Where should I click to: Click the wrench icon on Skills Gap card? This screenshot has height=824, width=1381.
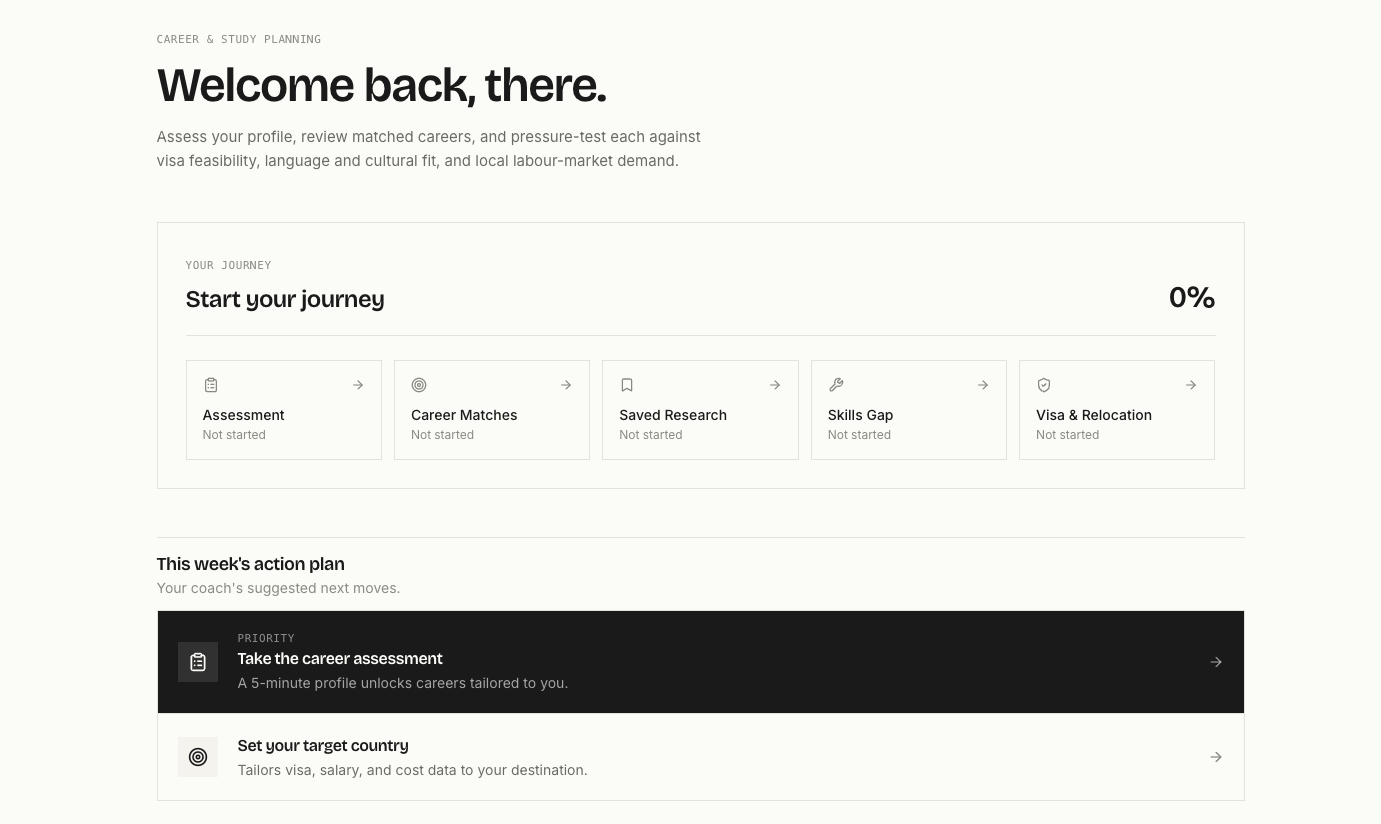[x=836, y=385]
